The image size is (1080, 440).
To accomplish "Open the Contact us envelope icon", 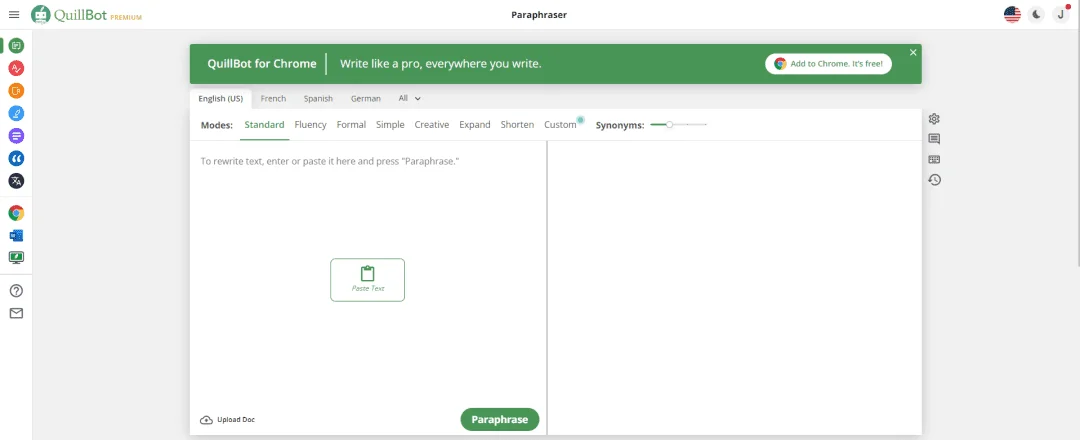I will pos(16,313).
